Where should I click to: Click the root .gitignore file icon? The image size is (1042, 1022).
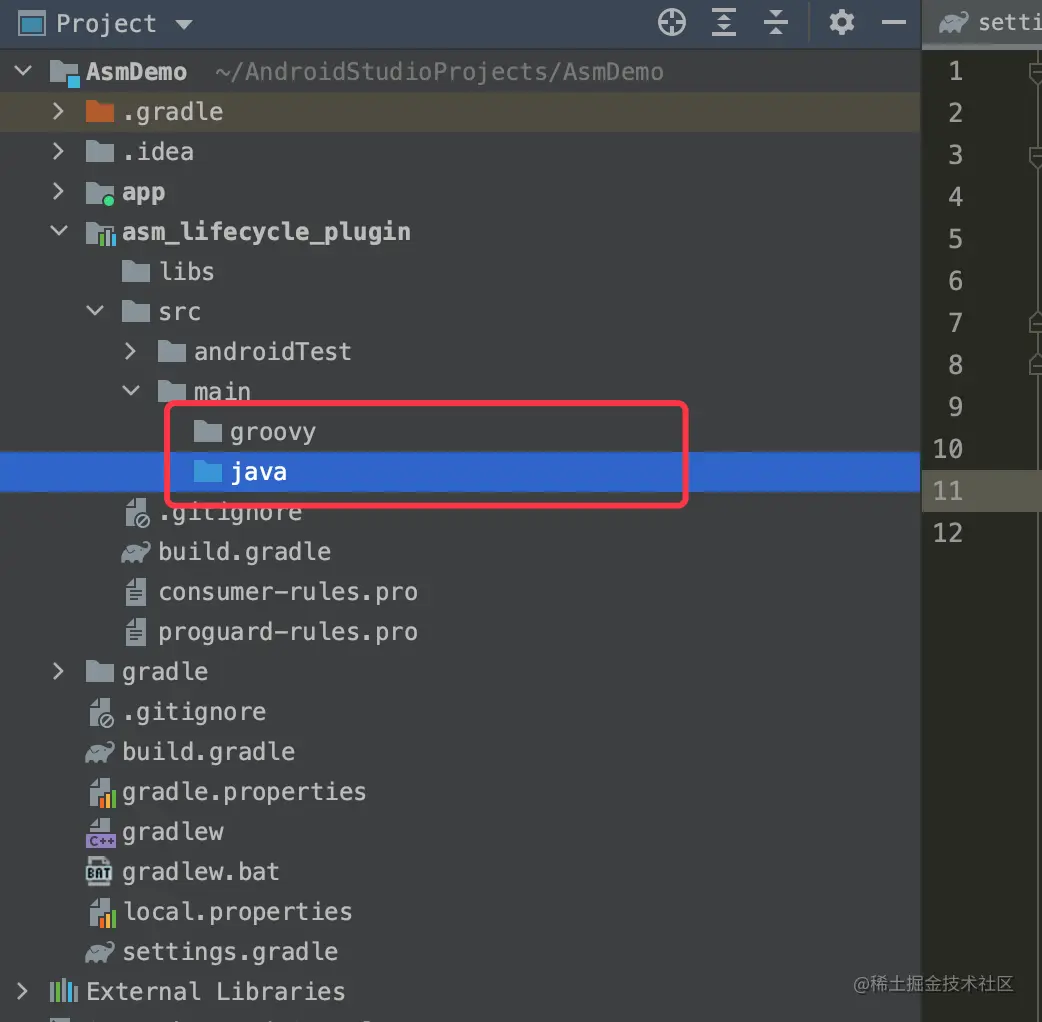pyautogui.click(x=101, y=712)
